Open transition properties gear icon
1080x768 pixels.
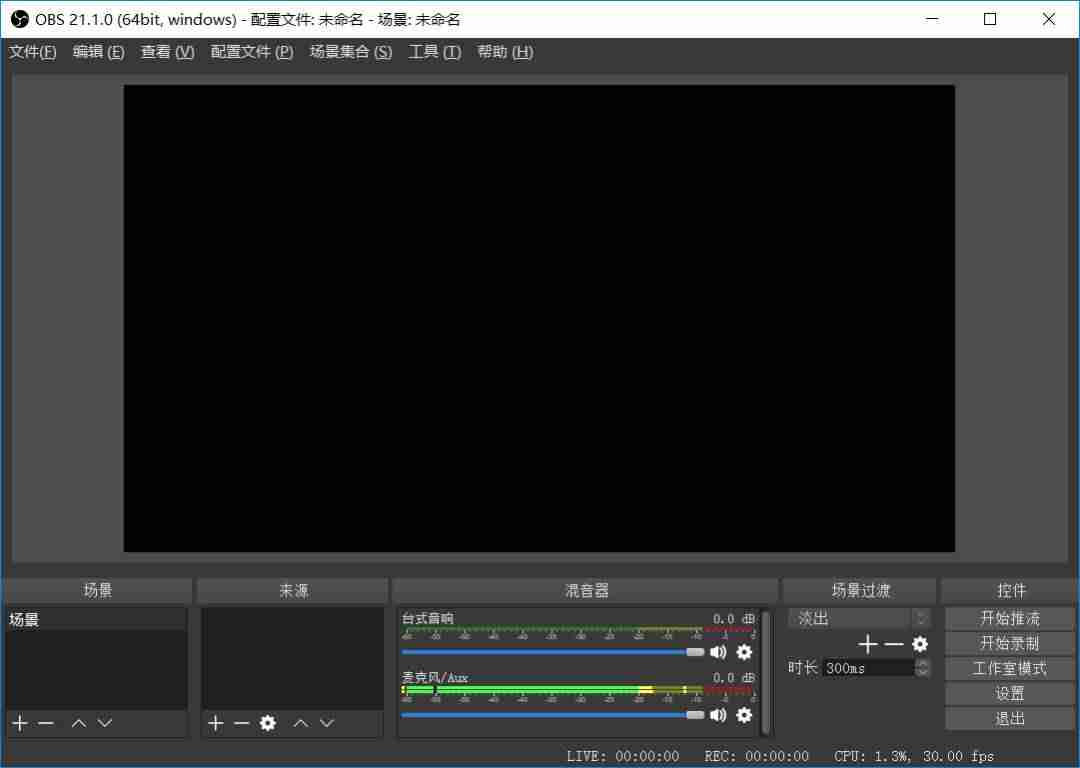920,644
